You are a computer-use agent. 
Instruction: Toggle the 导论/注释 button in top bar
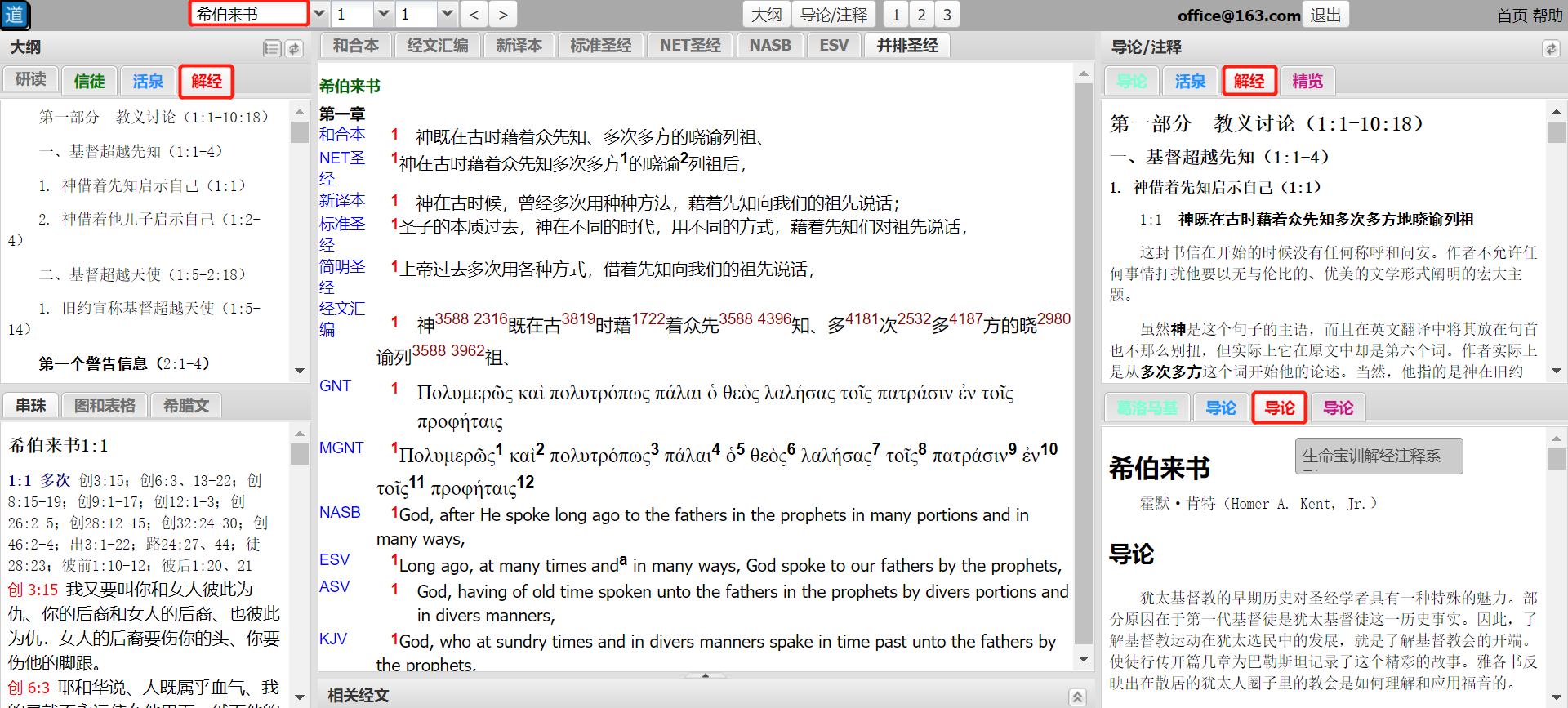click(x=833, y=15)
